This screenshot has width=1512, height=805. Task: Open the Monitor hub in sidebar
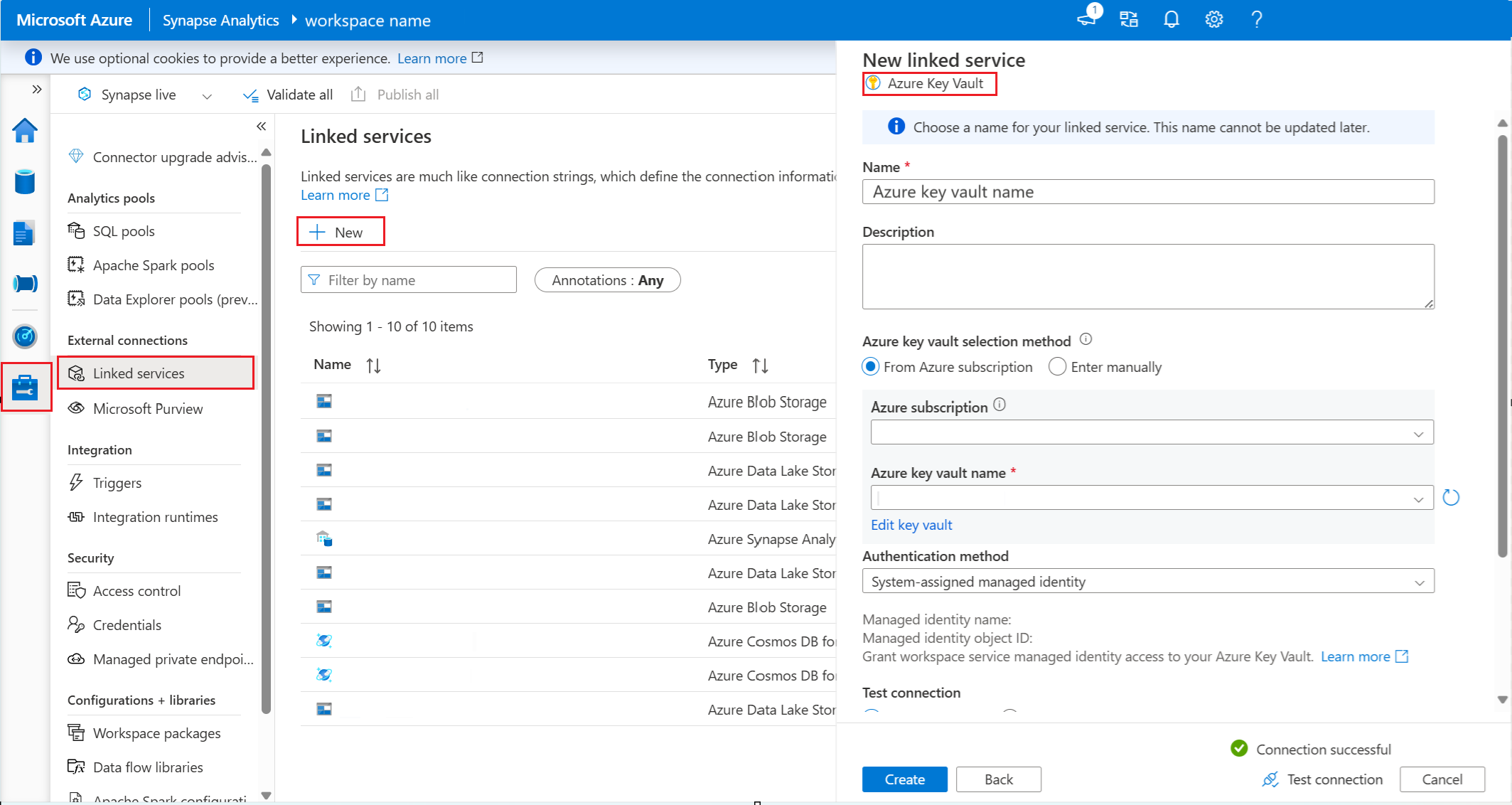pyautogui.click(x=25, y=336)
